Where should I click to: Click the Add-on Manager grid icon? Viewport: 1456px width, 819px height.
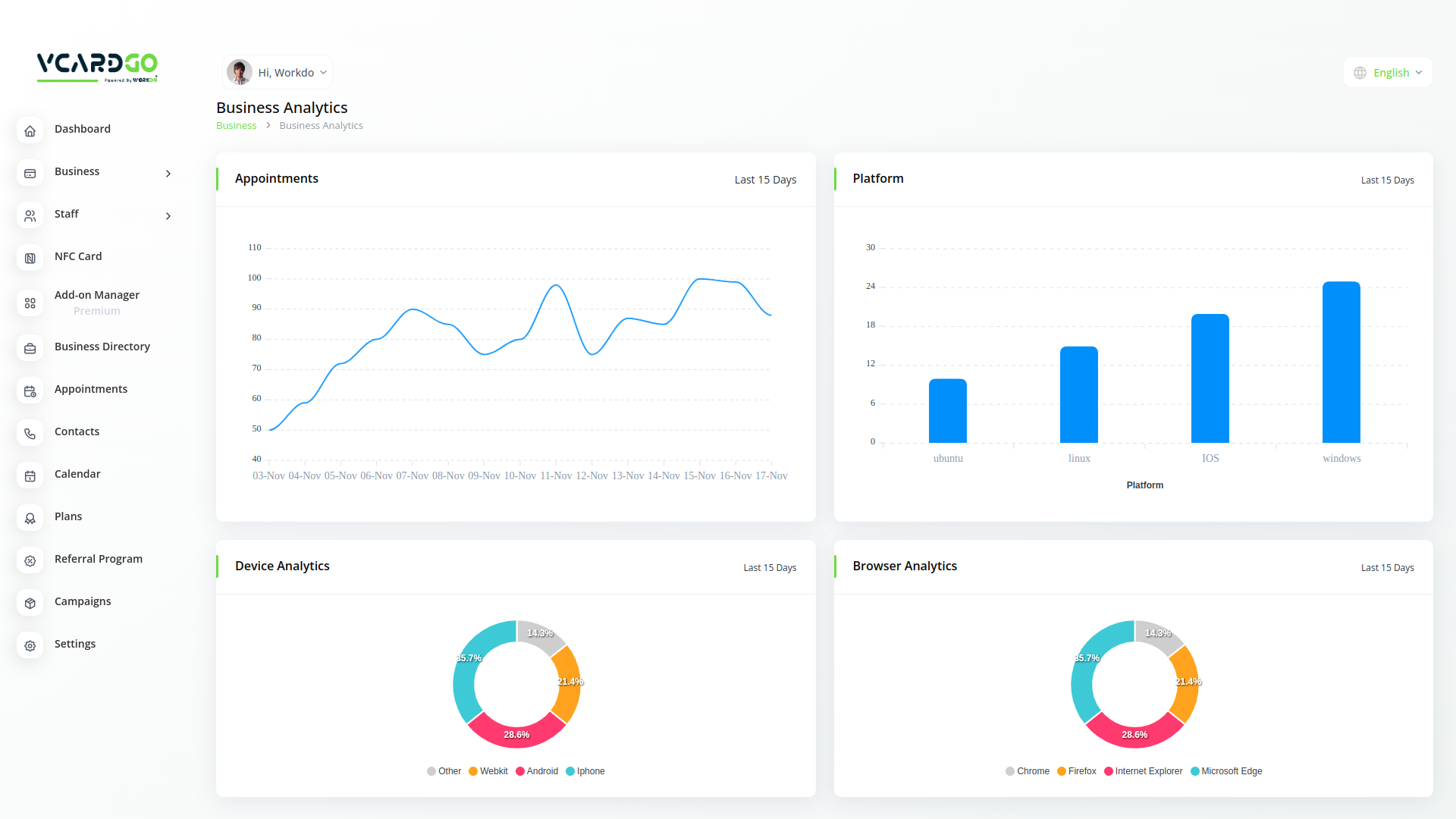30,303
